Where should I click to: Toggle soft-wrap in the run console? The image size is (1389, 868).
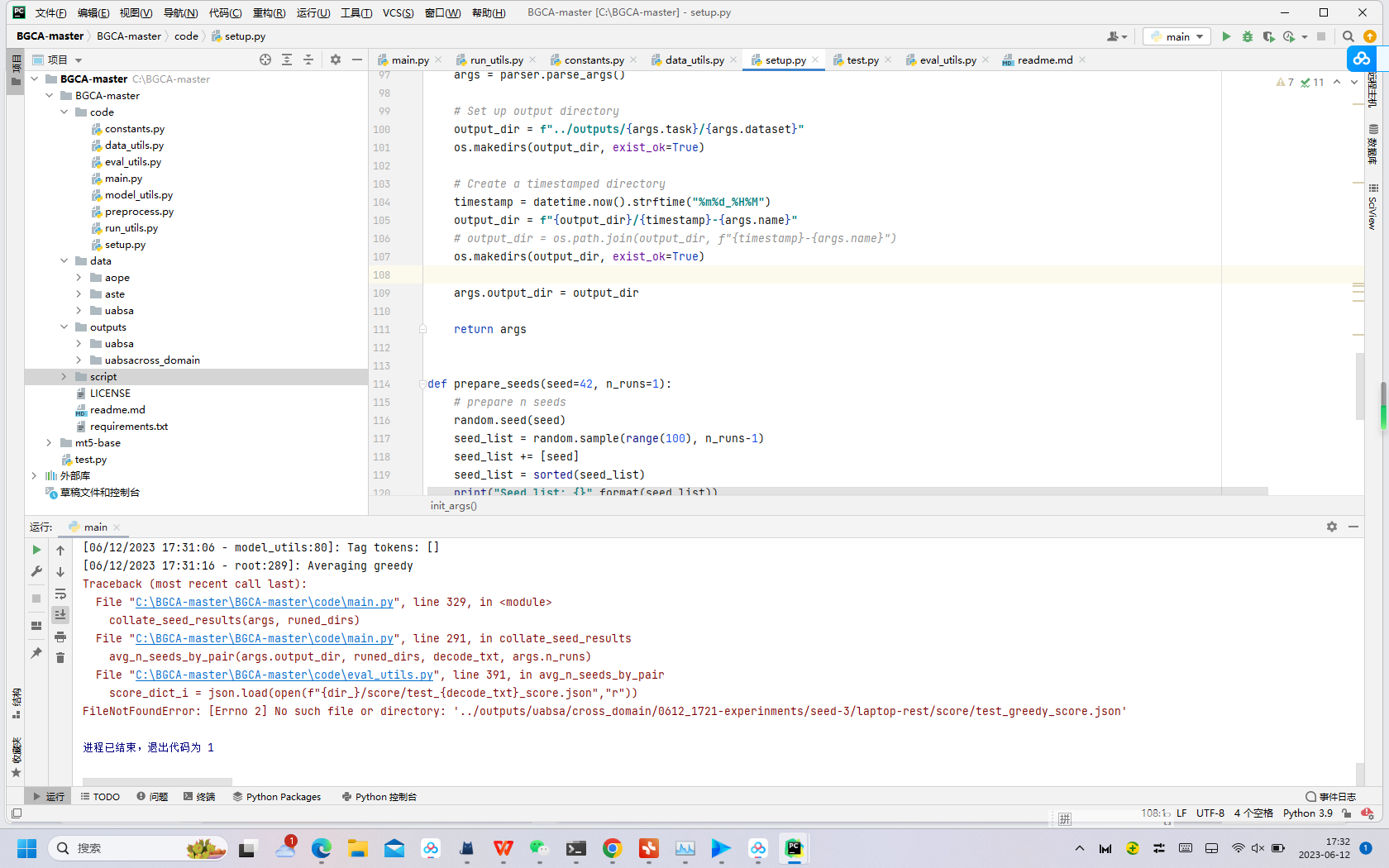60,594
